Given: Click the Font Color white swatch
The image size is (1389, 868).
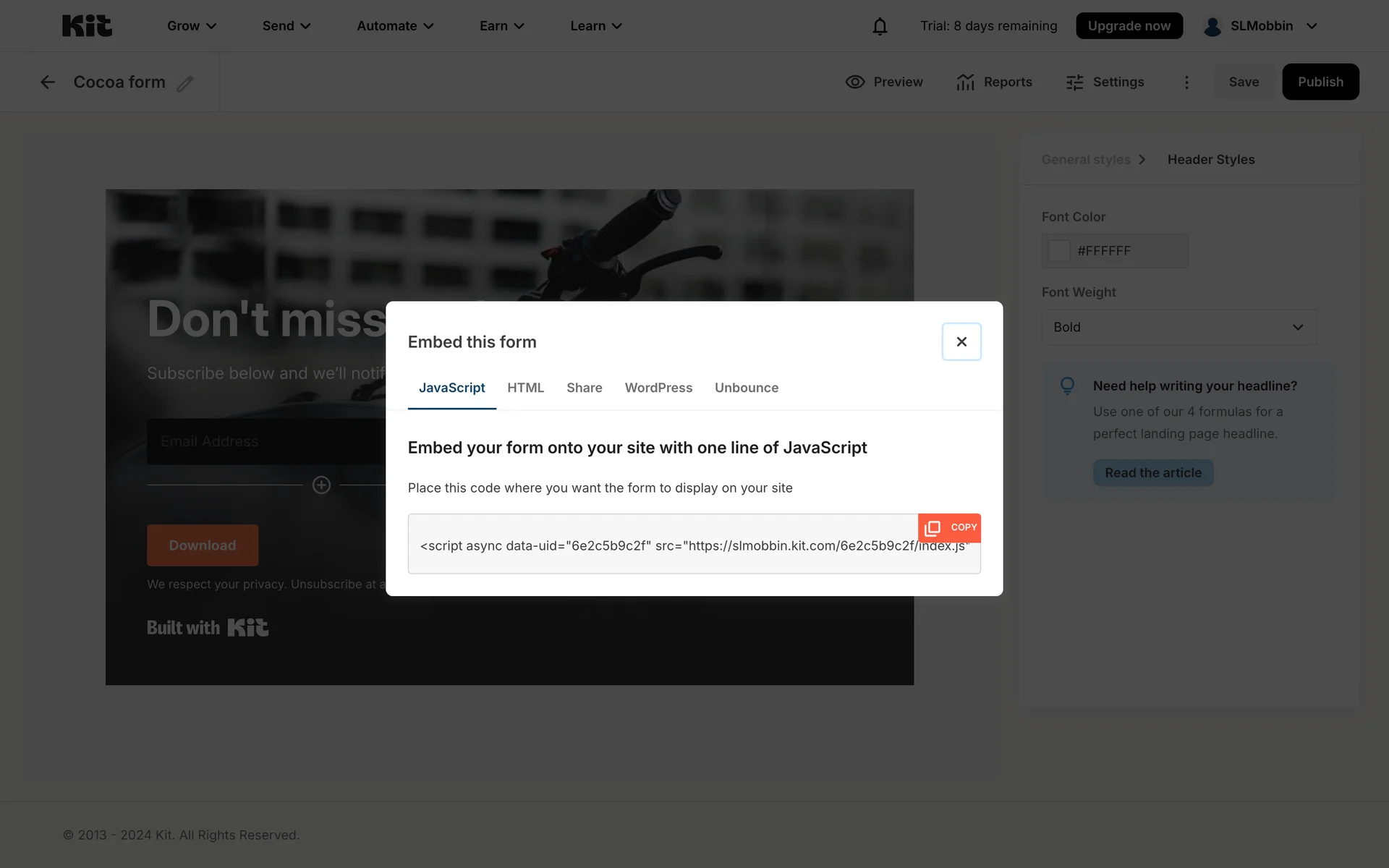Looking at the screenshot, I should click(x=1059, y=251).
